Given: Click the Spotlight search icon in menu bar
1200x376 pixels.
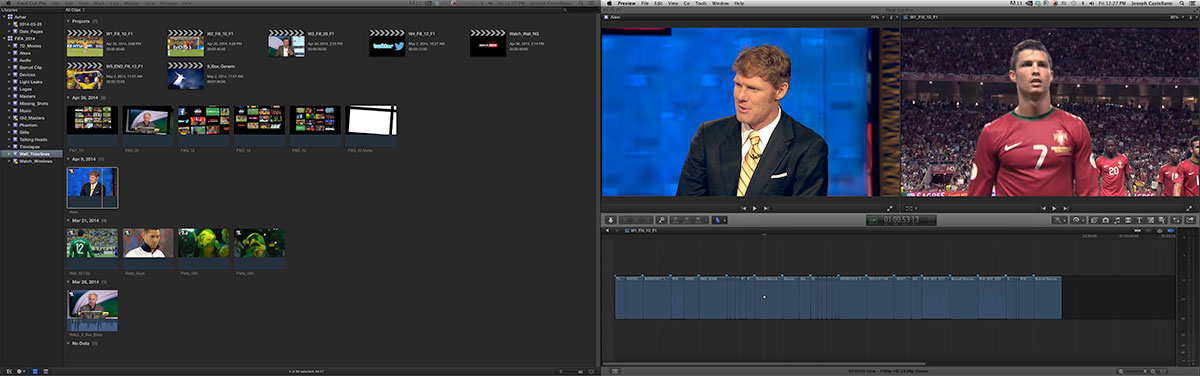Looking at the screenshot, I should coord(1181,3).
